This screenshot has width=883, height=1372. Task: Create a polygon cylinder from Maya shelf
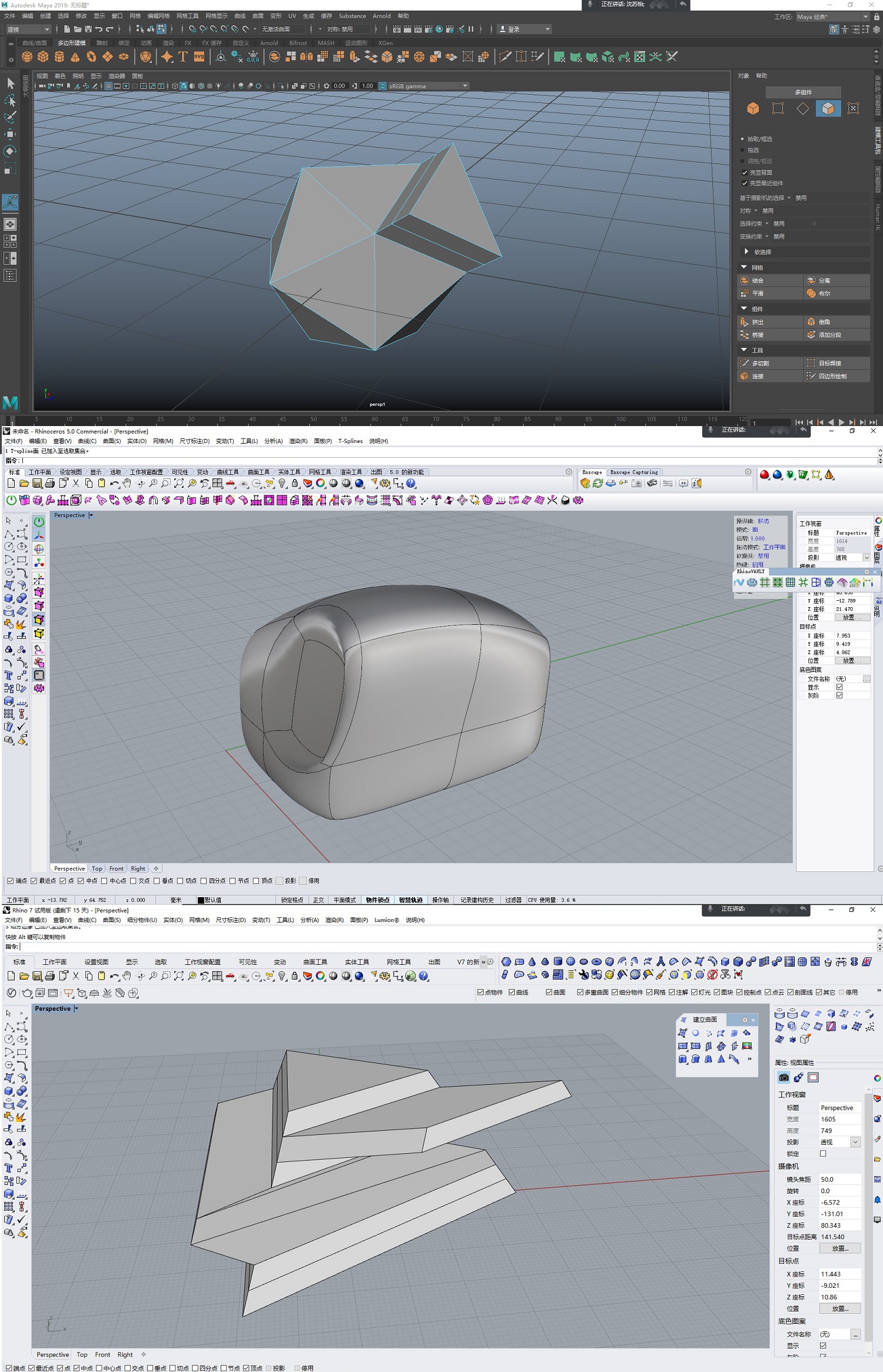59,56
